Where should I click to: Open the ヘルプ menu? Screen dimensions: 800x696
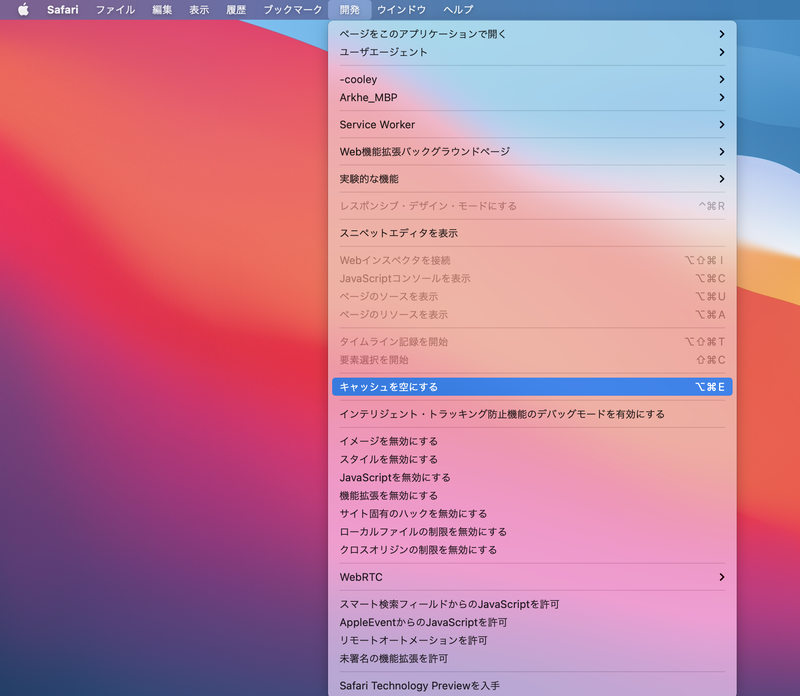[x=458, y=10]
